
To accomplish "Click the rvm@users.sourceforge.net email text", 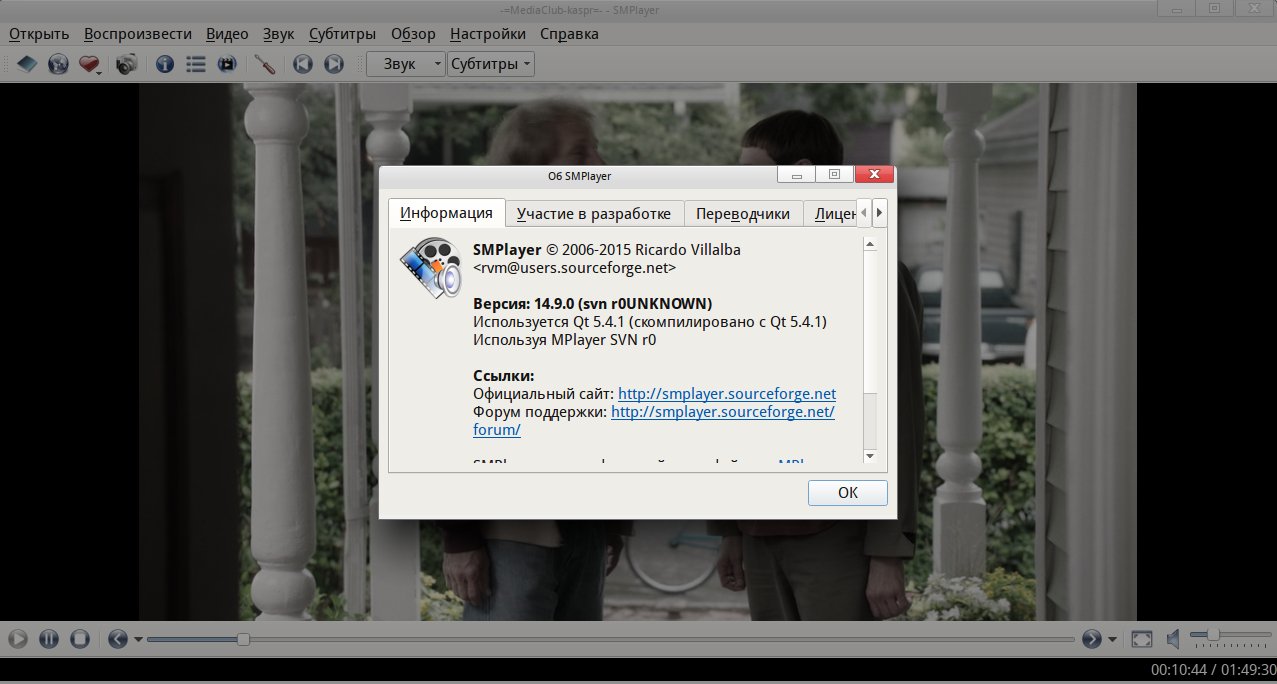I will (x=574, y=267).
